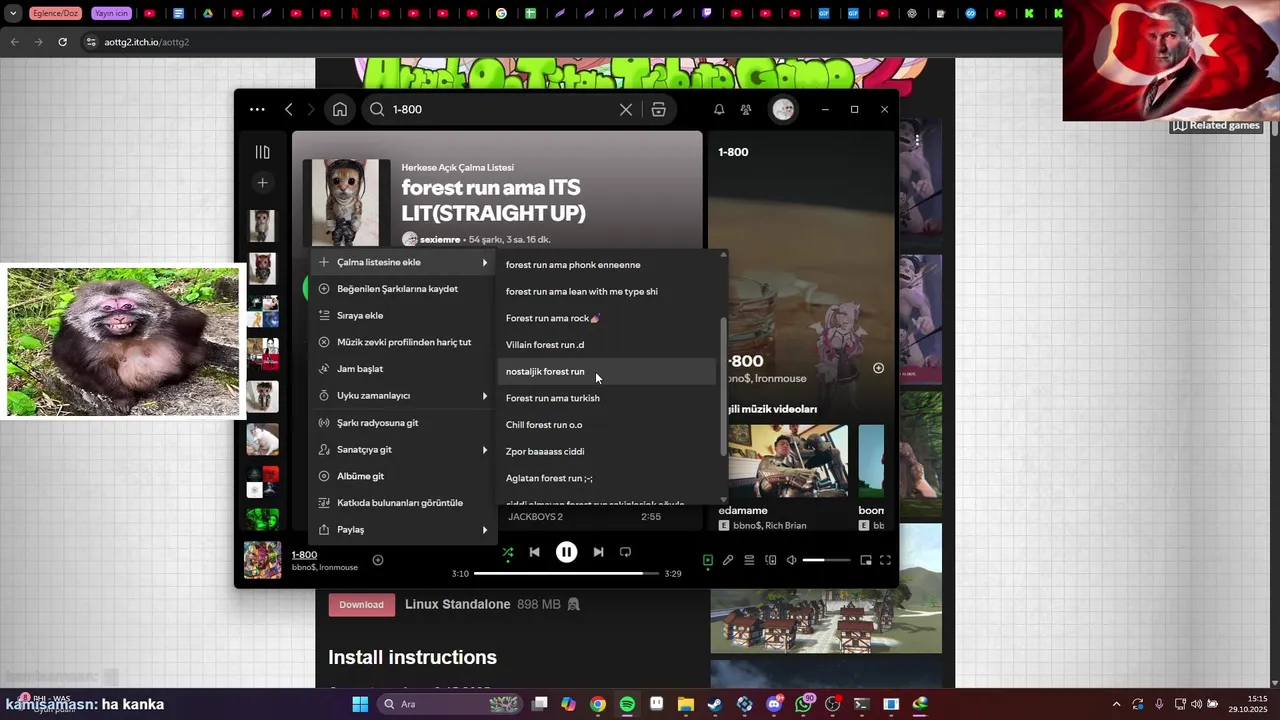Select Aglatan forest run playlist
The height and width of the screenshot is (720, 1280).
[x=607, y=478]
